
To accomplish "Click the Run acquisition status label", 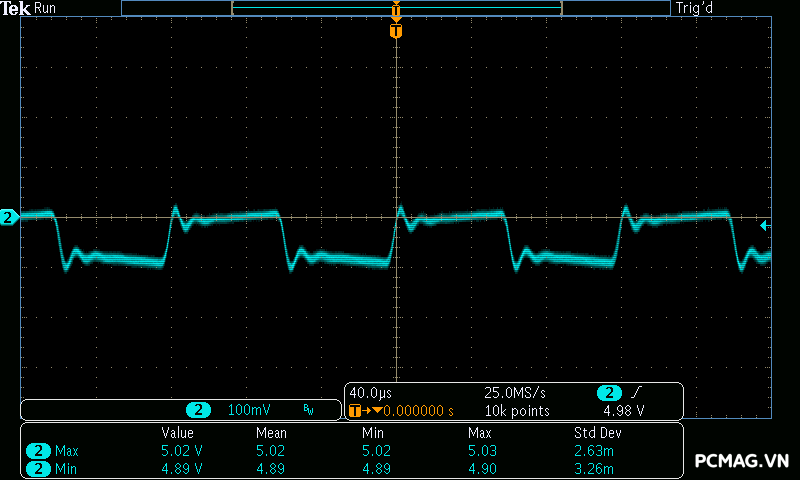I will (x=46, y=8).
